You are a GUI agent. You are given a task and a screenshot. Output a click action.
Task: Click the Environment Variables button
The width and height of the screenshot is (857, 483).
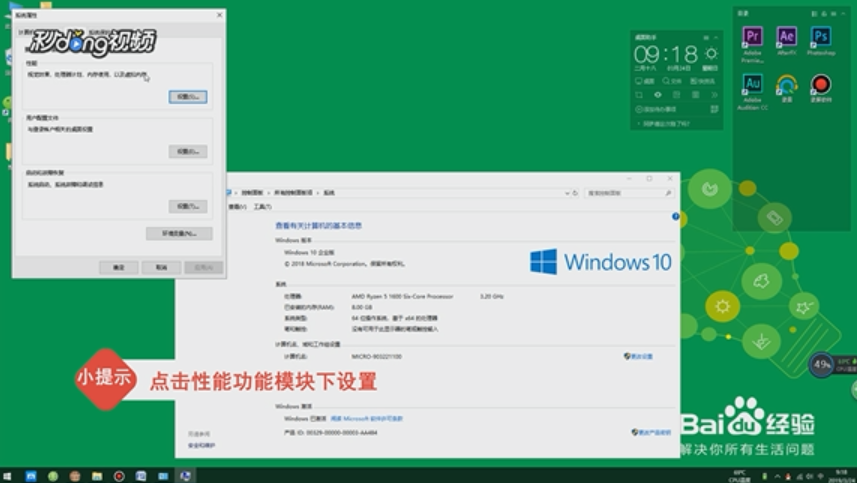point(179,233)
